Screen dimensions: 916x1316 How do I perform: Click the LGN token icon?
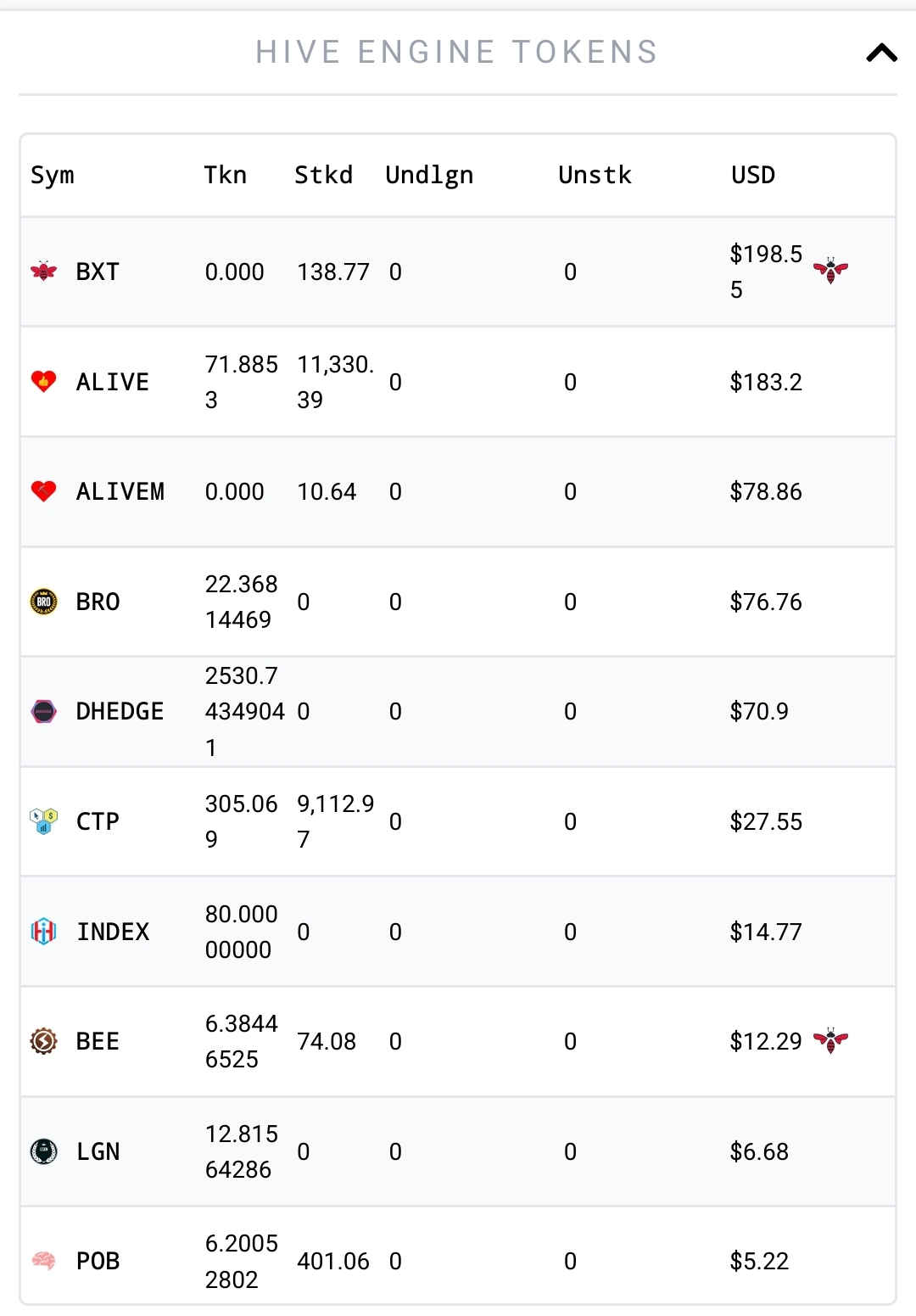pyautogui.click(x=43, y=1151)
